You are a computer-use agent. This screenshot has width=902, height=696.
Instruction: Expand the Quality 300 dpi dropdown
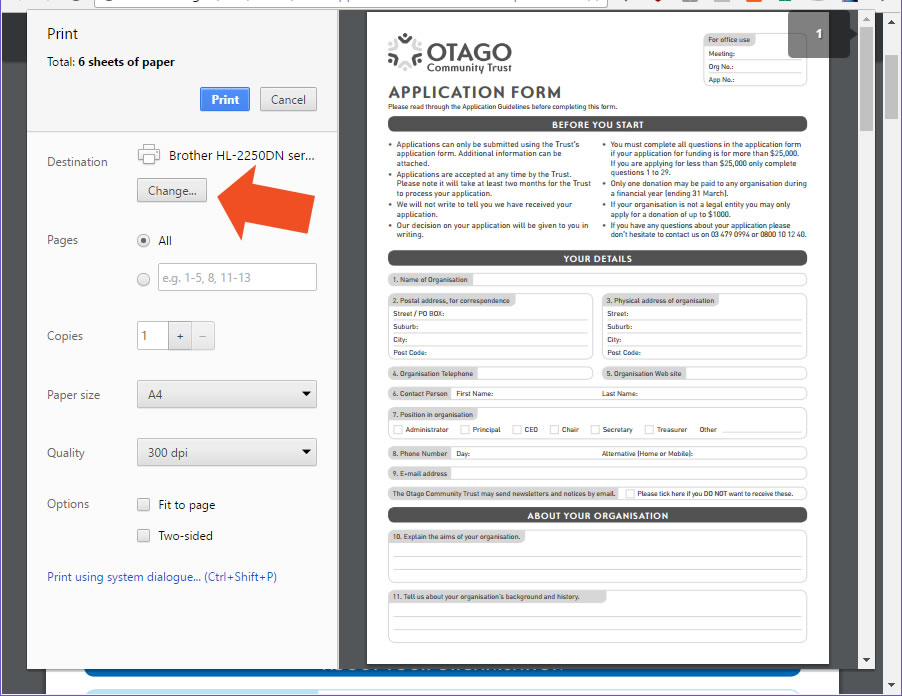[226, 453]
